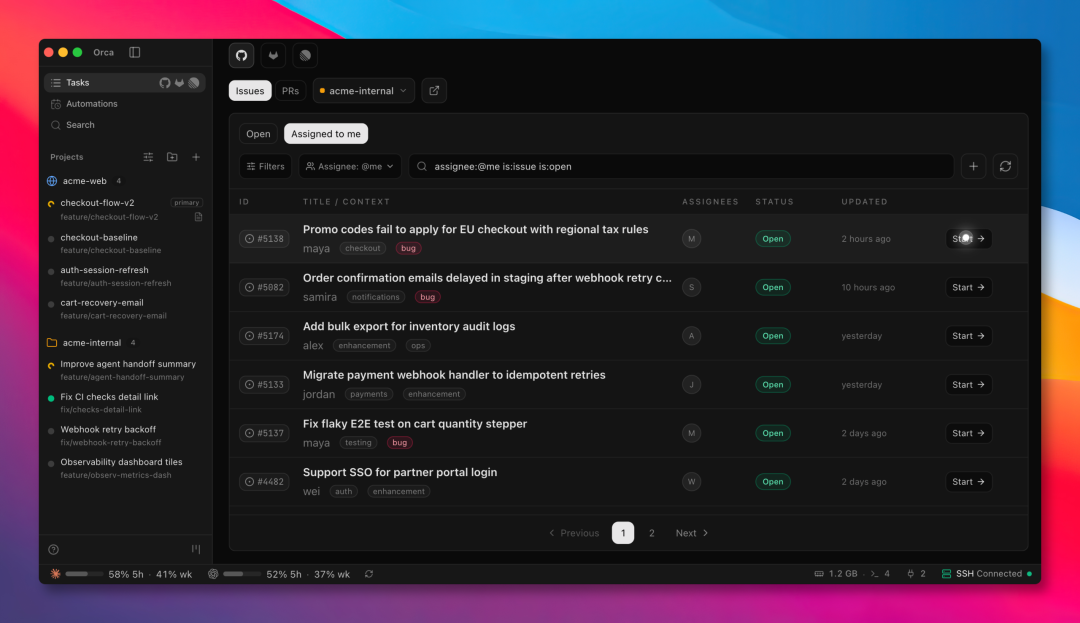Screen dimensions: 1080x623
Task: Switch to the PRs tab
Action: coord(291,91)
